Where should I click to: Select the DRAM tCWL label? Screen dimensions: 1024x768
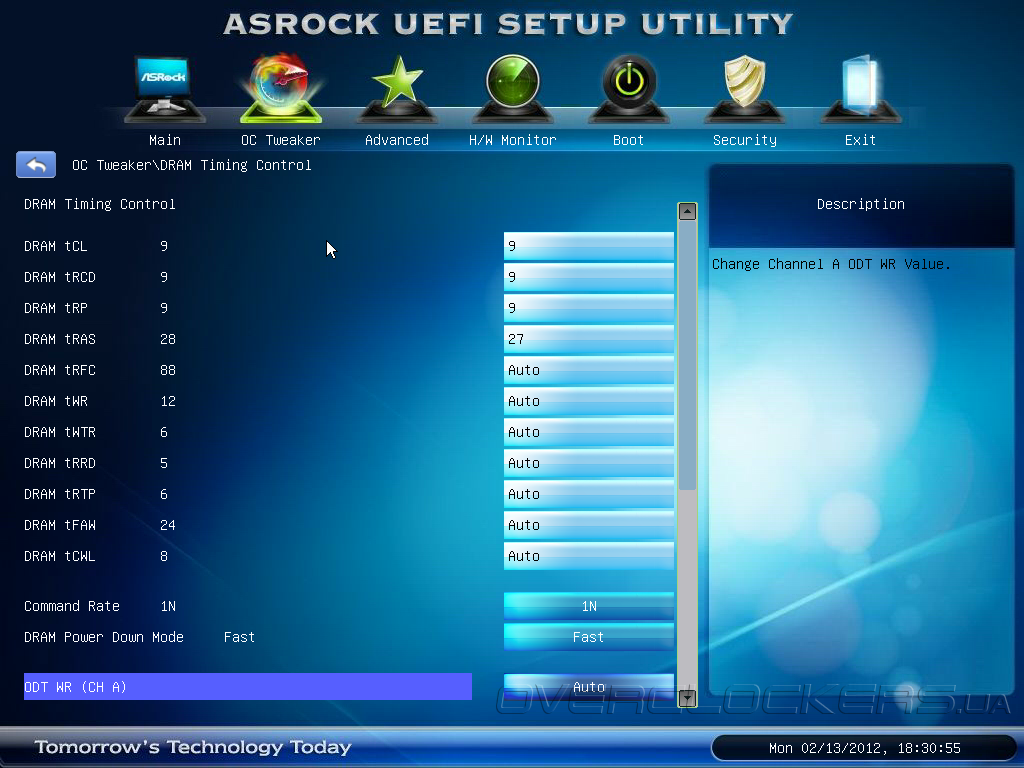59,556
